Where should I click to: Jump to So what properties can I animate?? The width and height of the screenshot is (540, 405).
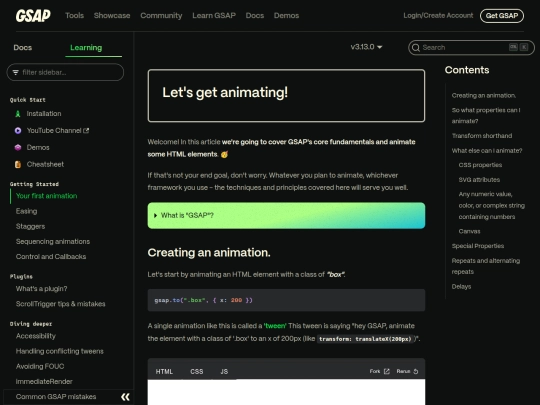point(486,115)
